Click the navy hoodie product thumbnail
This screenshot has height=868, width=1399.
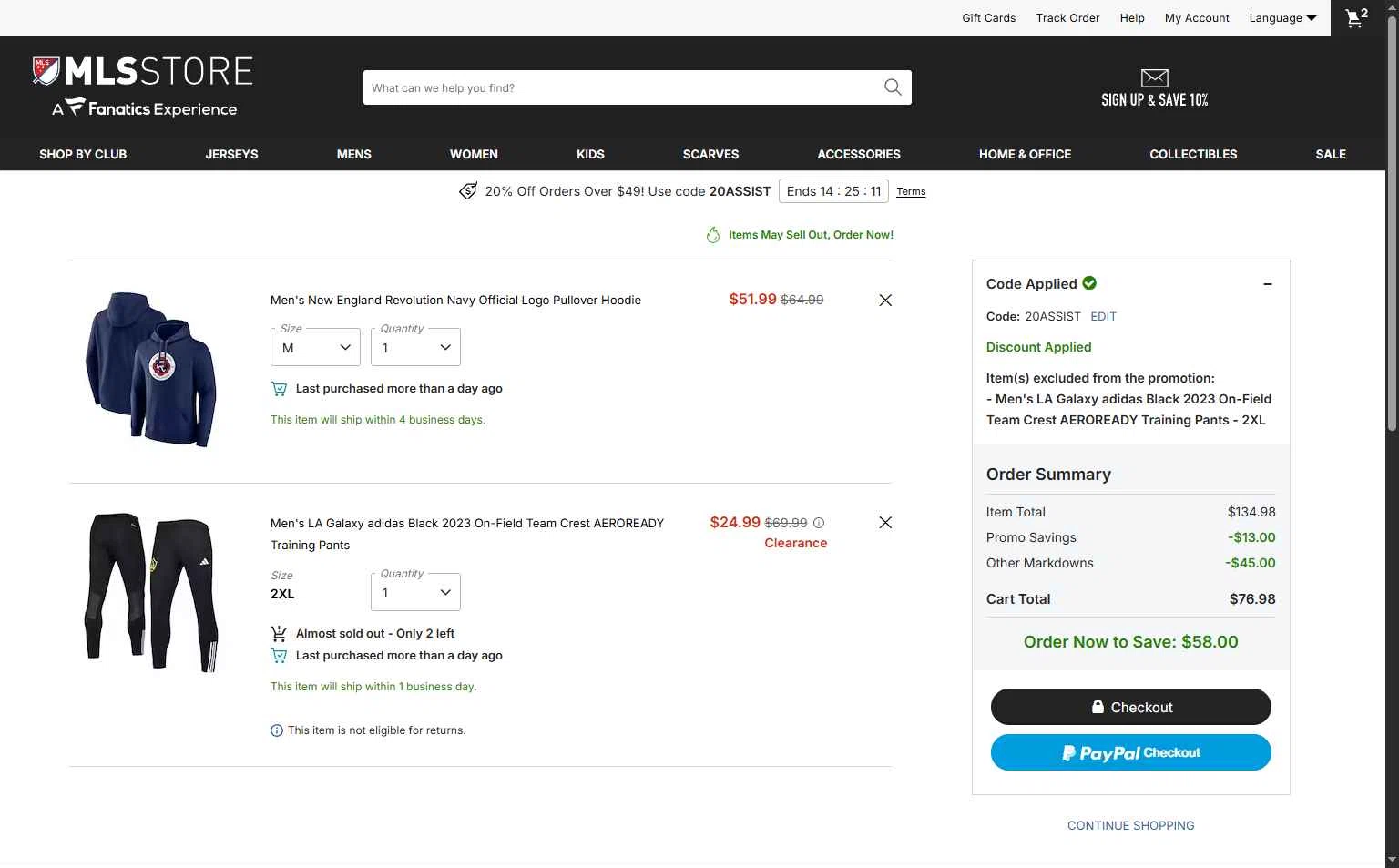click(x=151, y=369)
